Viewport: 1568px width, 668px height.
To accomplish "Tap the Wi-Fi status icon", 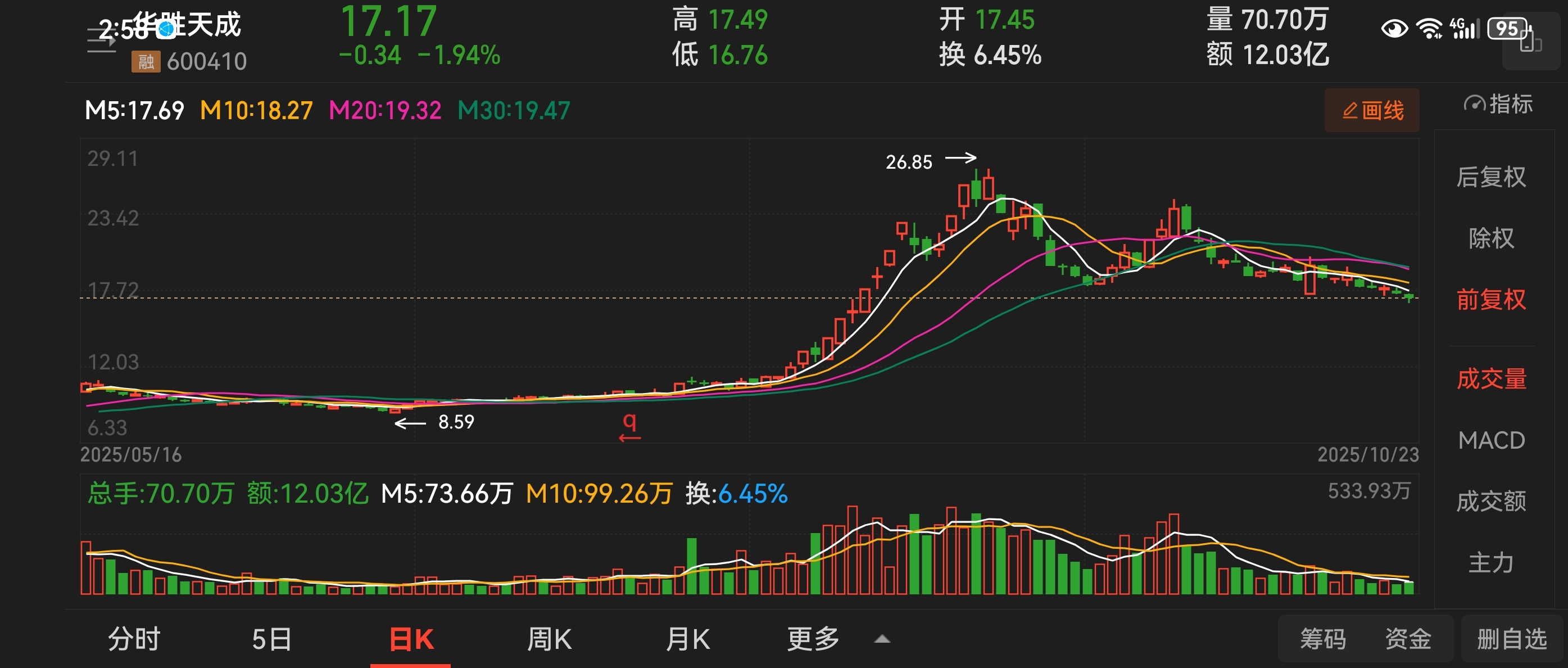I will 1429,29.
